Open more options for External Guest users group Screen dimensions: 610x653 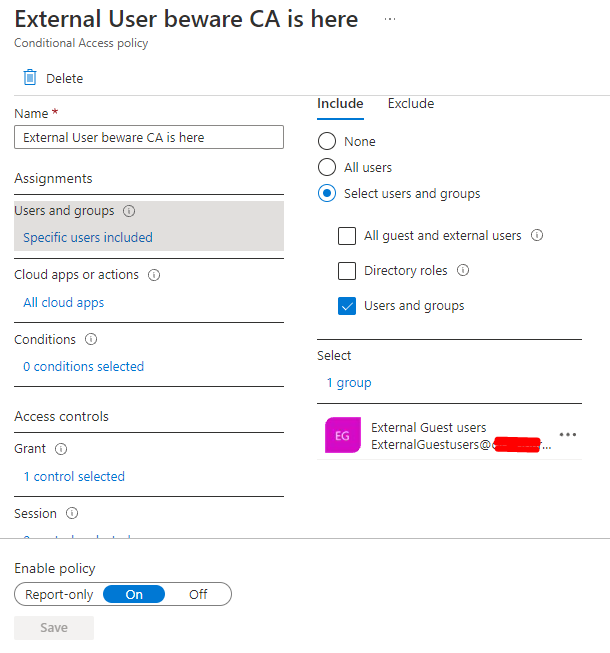[568, 435]
